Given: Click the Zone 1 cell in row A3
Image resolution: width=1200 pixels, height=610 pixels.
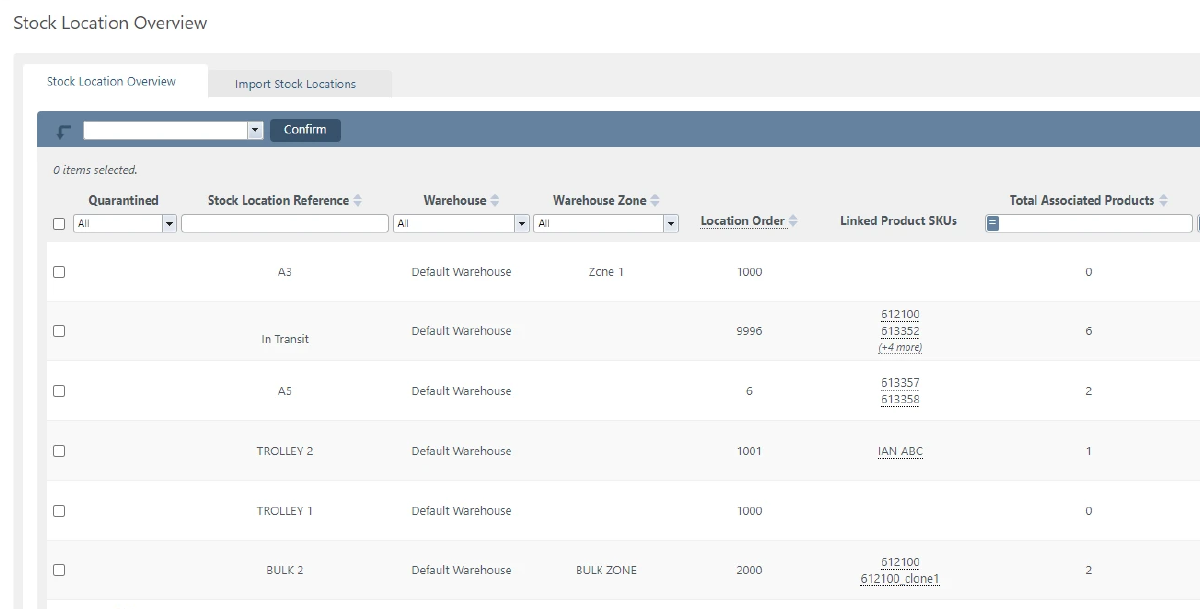Looking at the screenshot, I should pos(606,272).
